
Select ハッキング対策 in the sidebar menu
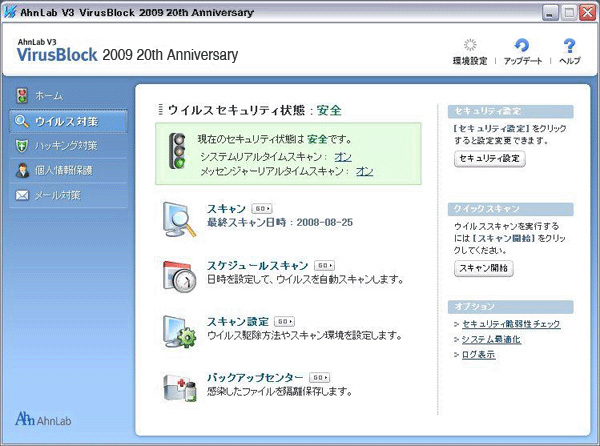(68, 146)
